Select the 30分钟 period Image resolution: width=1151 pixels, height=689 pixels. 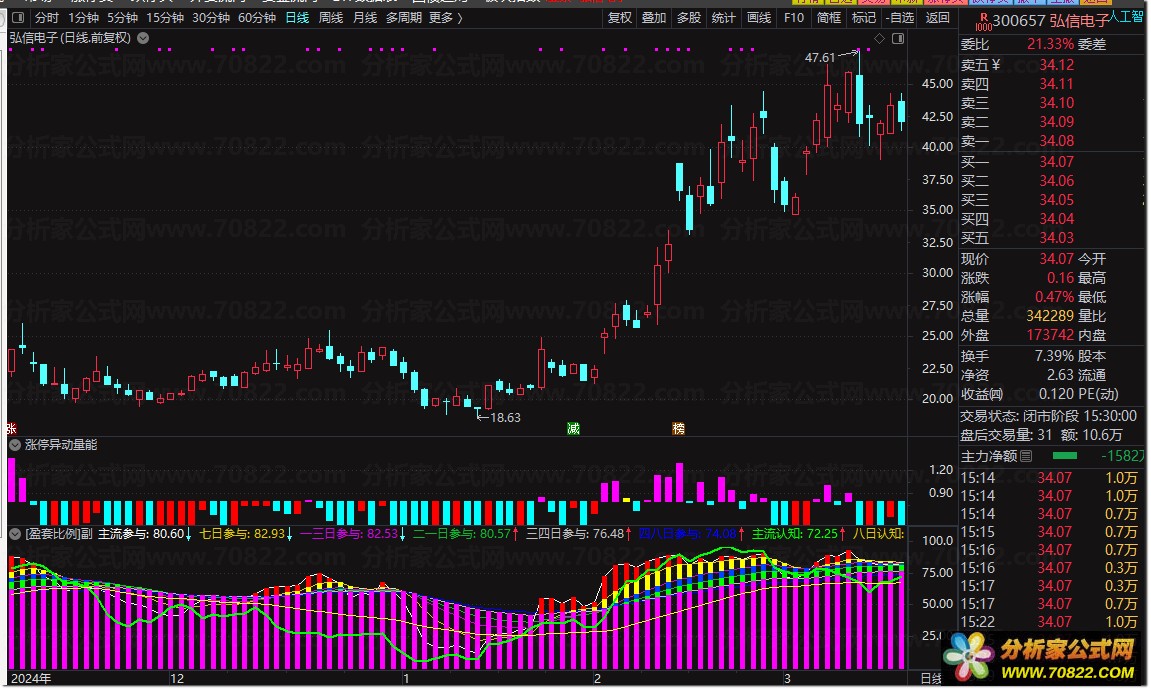[211, 18]
